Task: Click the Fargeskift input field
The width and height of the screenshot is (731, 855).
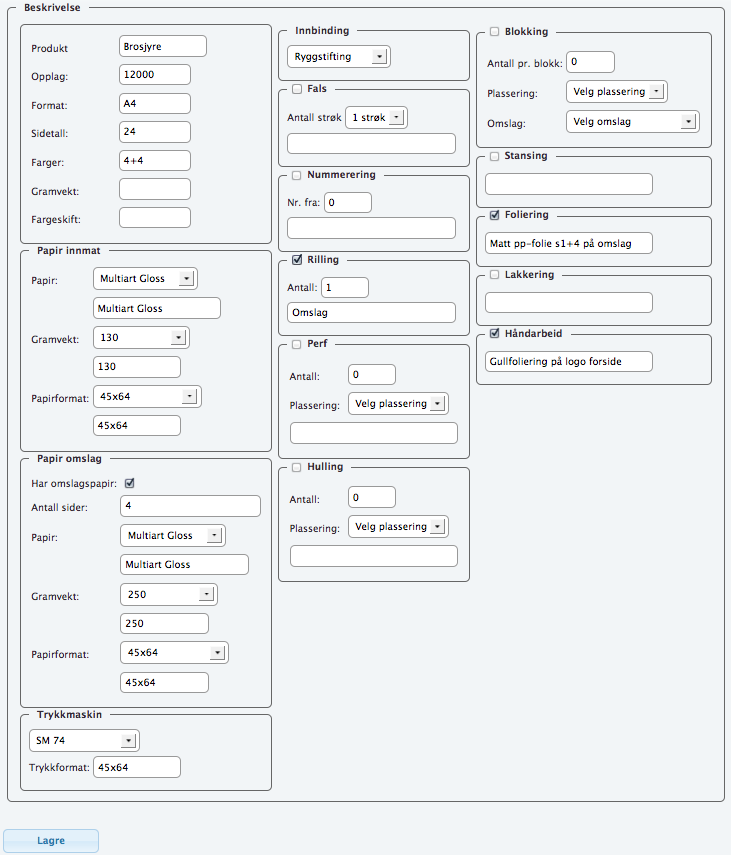Action: tap(154, 218)
